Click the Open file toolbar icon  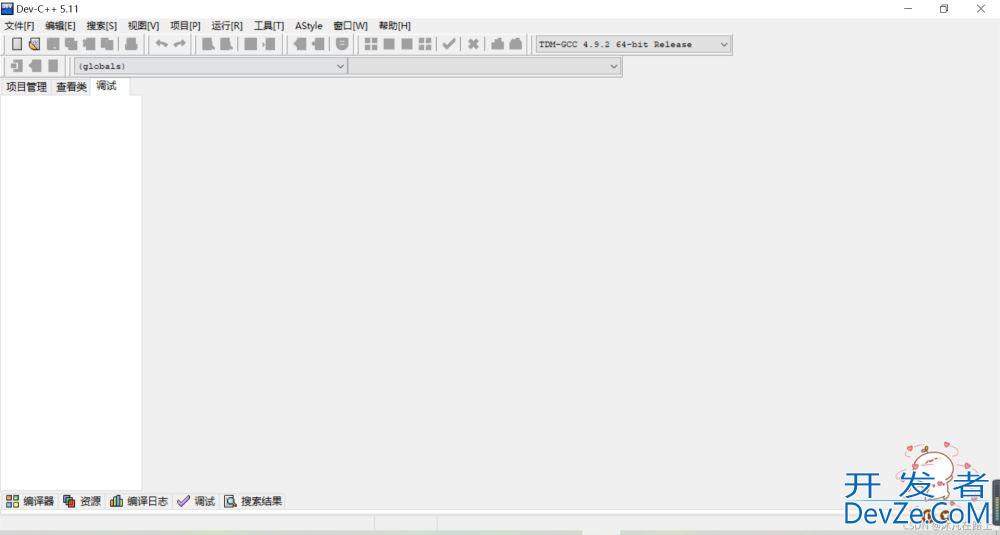coord(34,44)
